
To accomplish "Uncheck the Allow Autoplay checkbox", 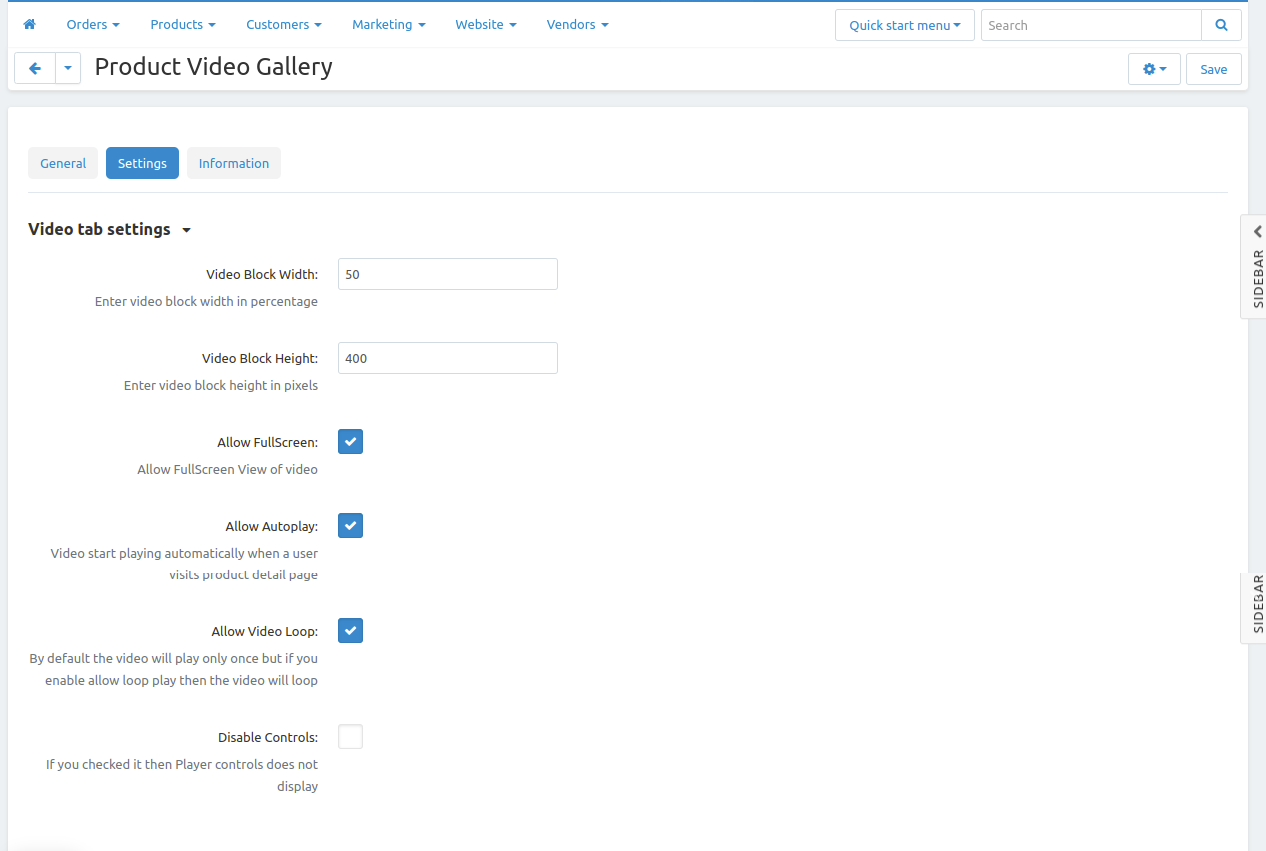I will coord(350,526).
